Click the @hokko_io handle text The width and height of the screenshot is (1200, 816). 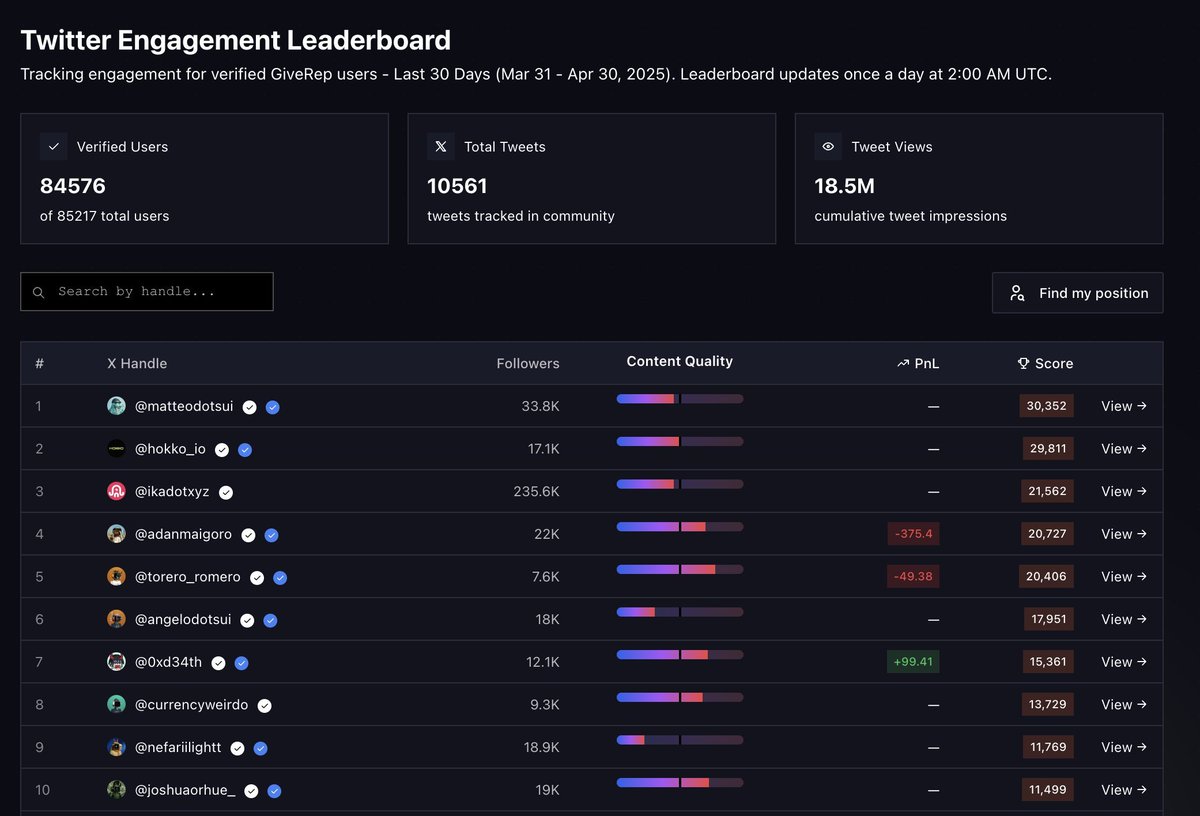(170, 449)
